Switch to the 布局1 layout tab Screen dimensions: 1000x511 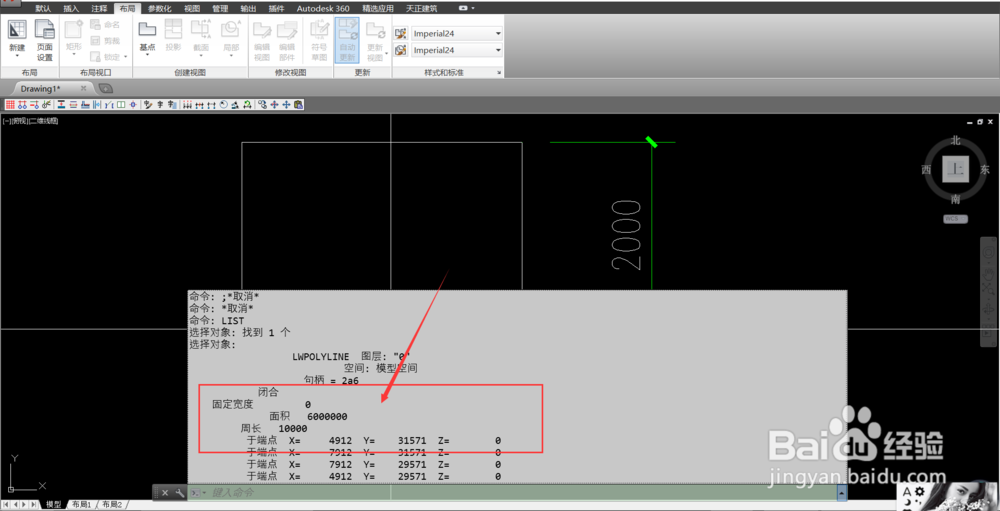point(80,504)
